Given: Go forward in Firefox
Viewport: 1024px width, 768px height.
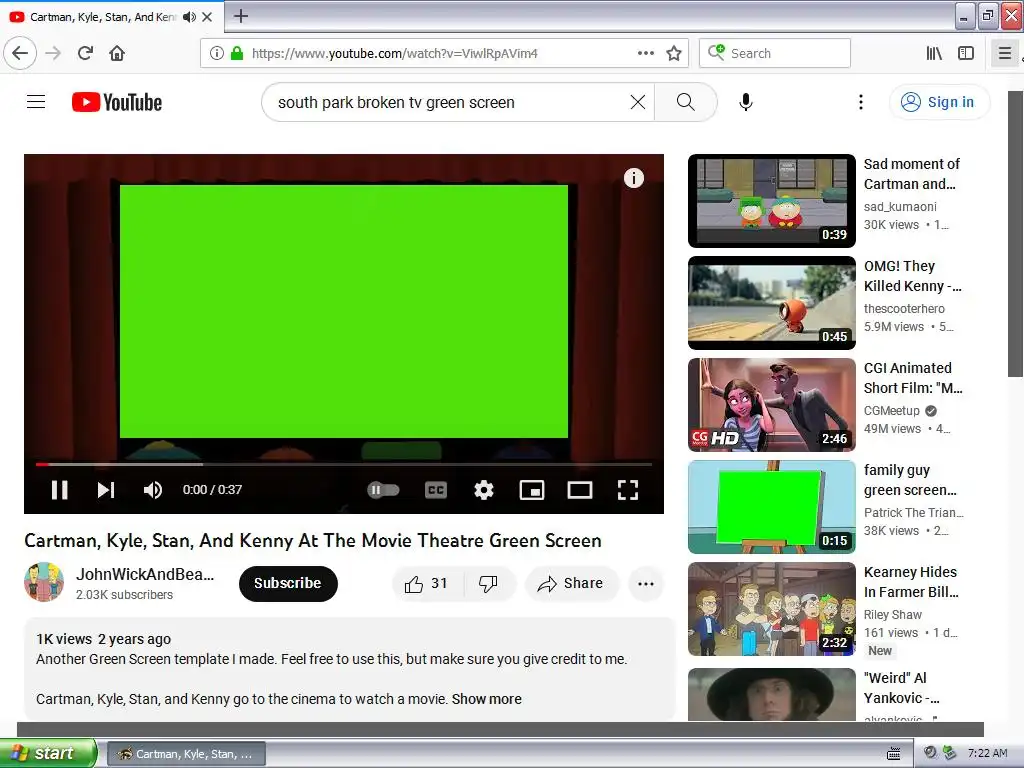Looking at the screenshot, I should (53, 53).
